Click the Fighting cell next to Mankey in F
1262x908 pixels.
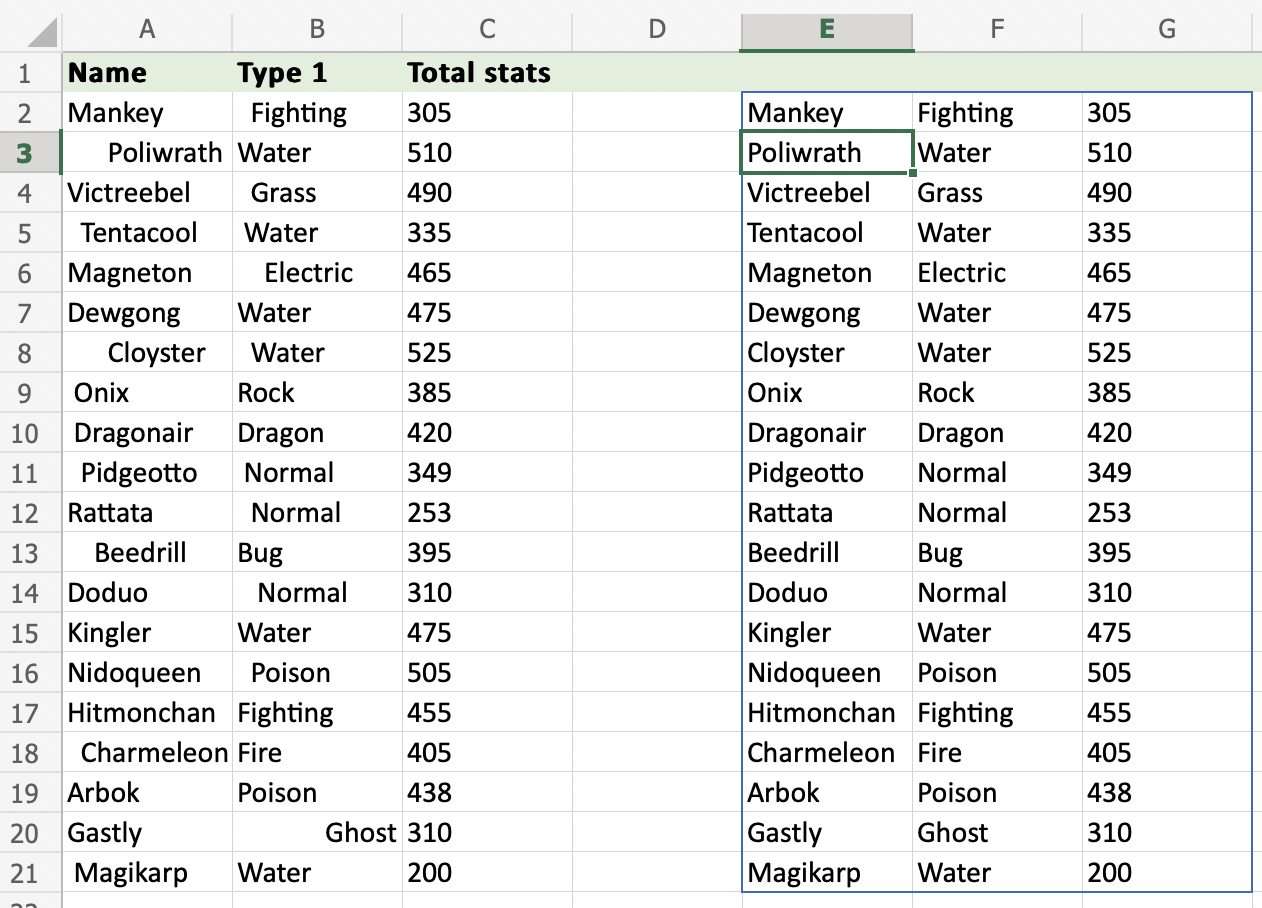(x=996, y=112)
